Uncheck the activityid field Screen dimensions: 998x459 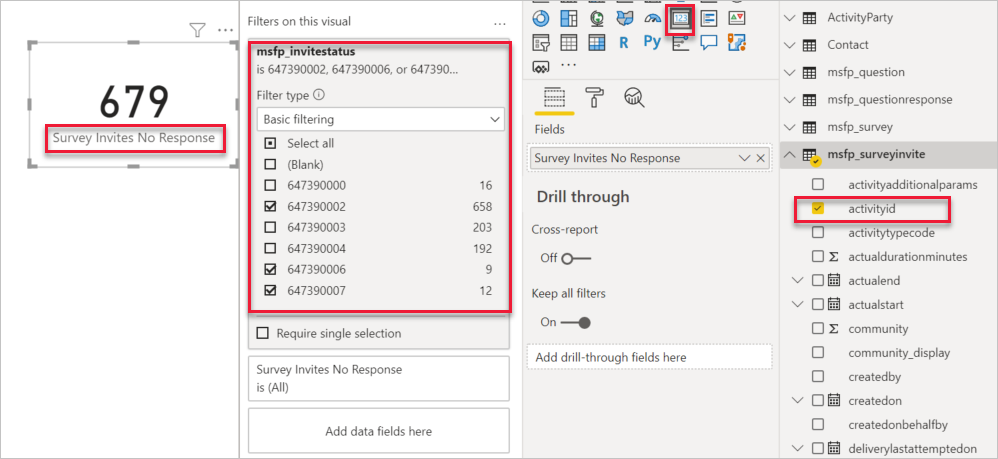pyautogui.click(x=818, y=209)
